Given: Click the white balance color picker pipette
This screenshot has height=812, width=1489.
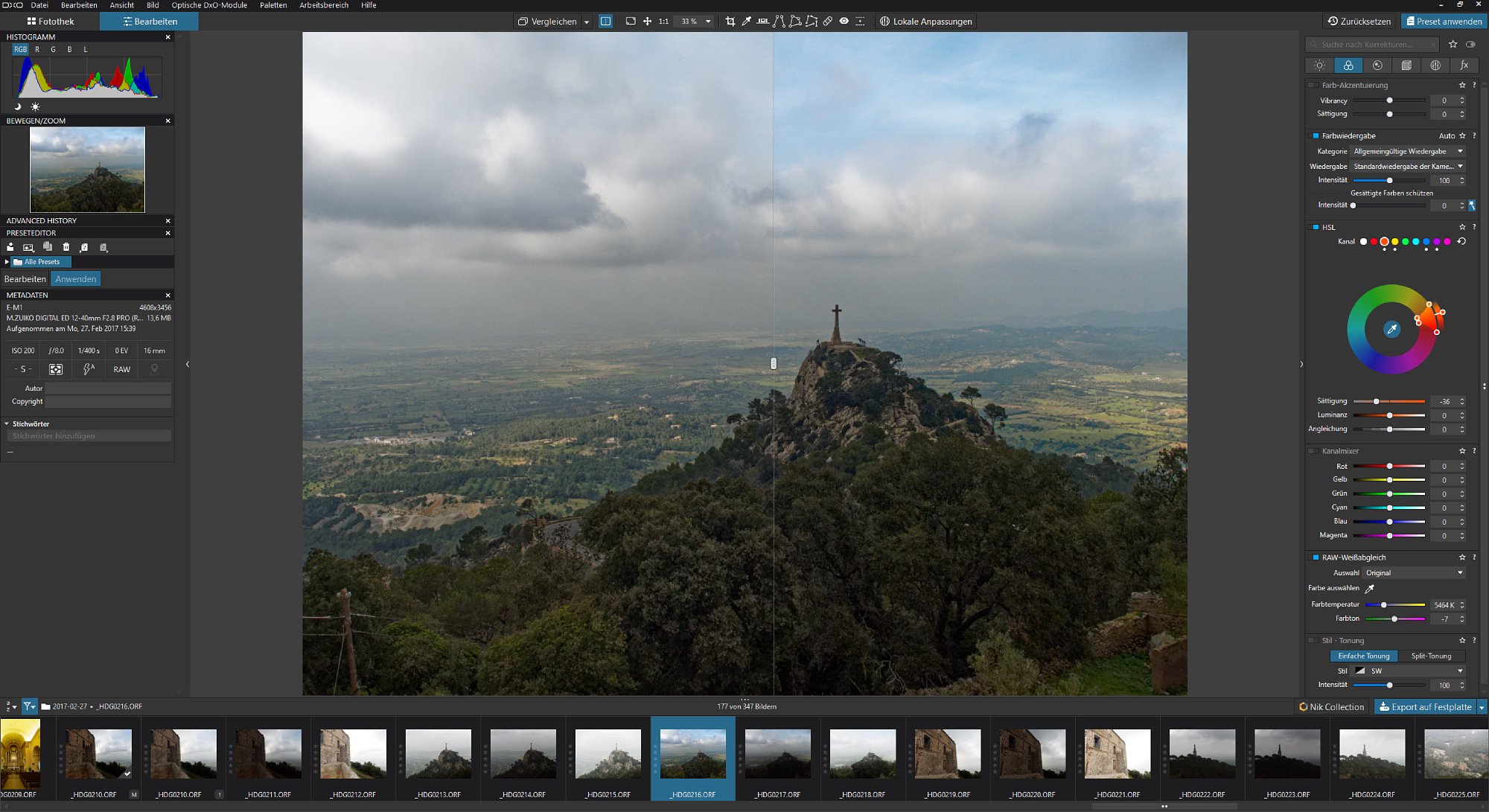Looking at the screenshot, I should [1370, 589].
